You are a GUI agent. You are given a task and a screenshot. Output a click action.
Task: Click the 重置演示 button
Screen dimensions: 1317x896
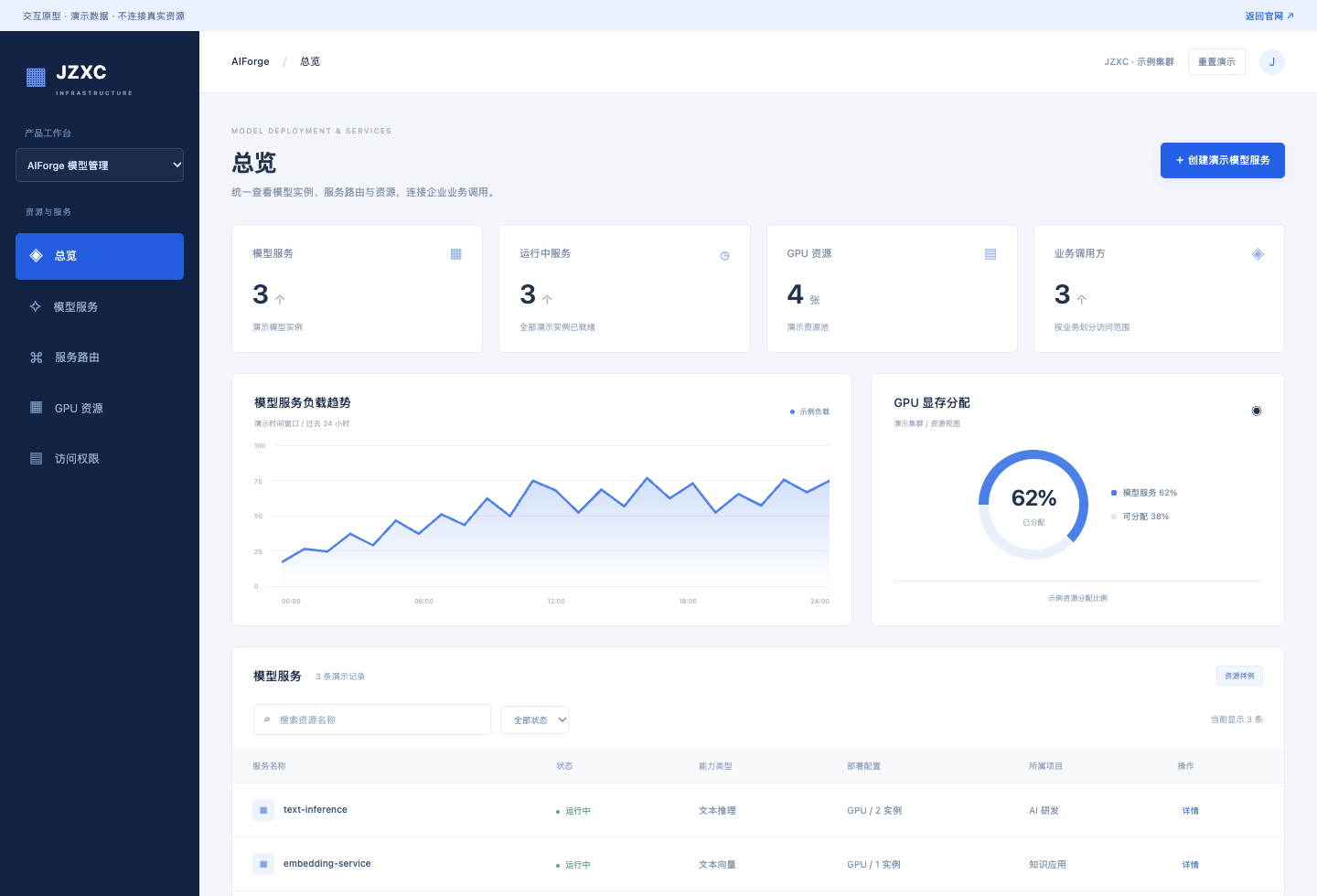(1216, 62)
